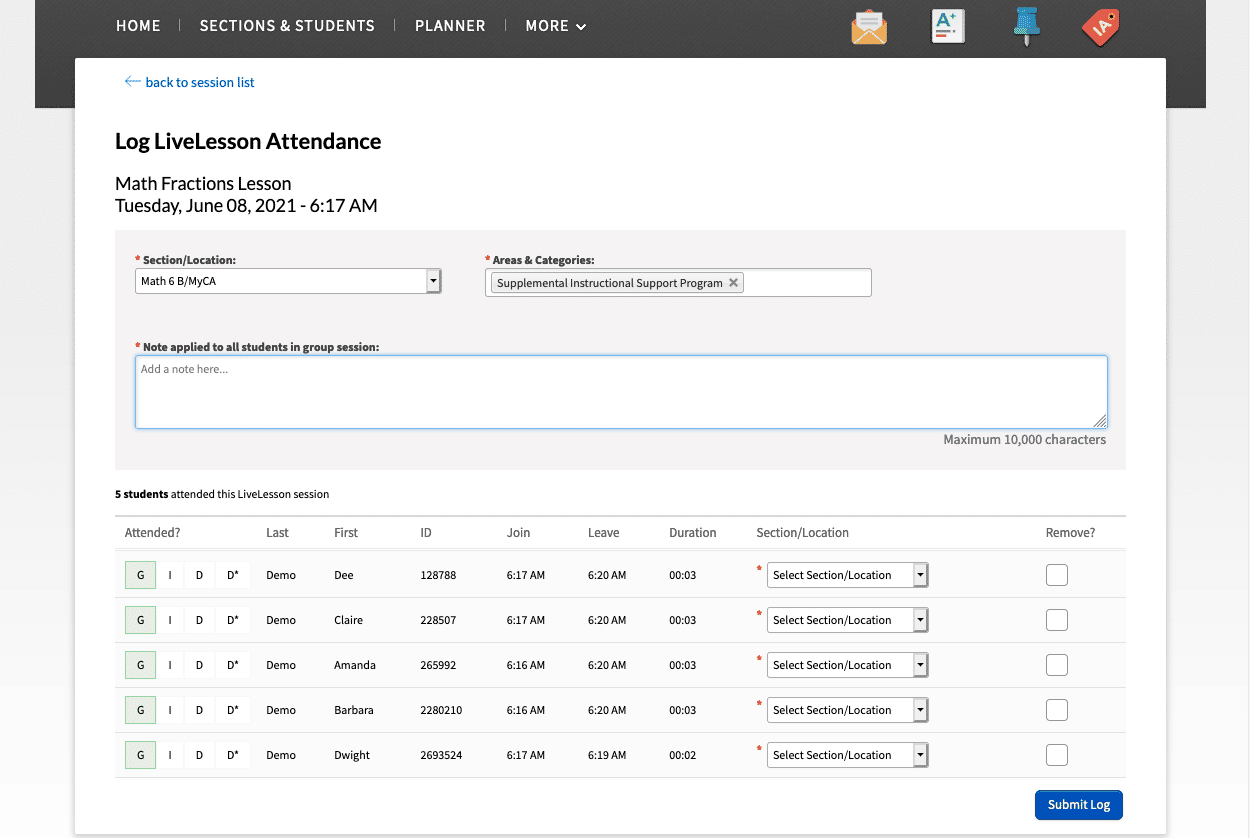Select D* attendance for Amanda
This screenshot has width=1250, height=838.
click(x=233, y=665)
